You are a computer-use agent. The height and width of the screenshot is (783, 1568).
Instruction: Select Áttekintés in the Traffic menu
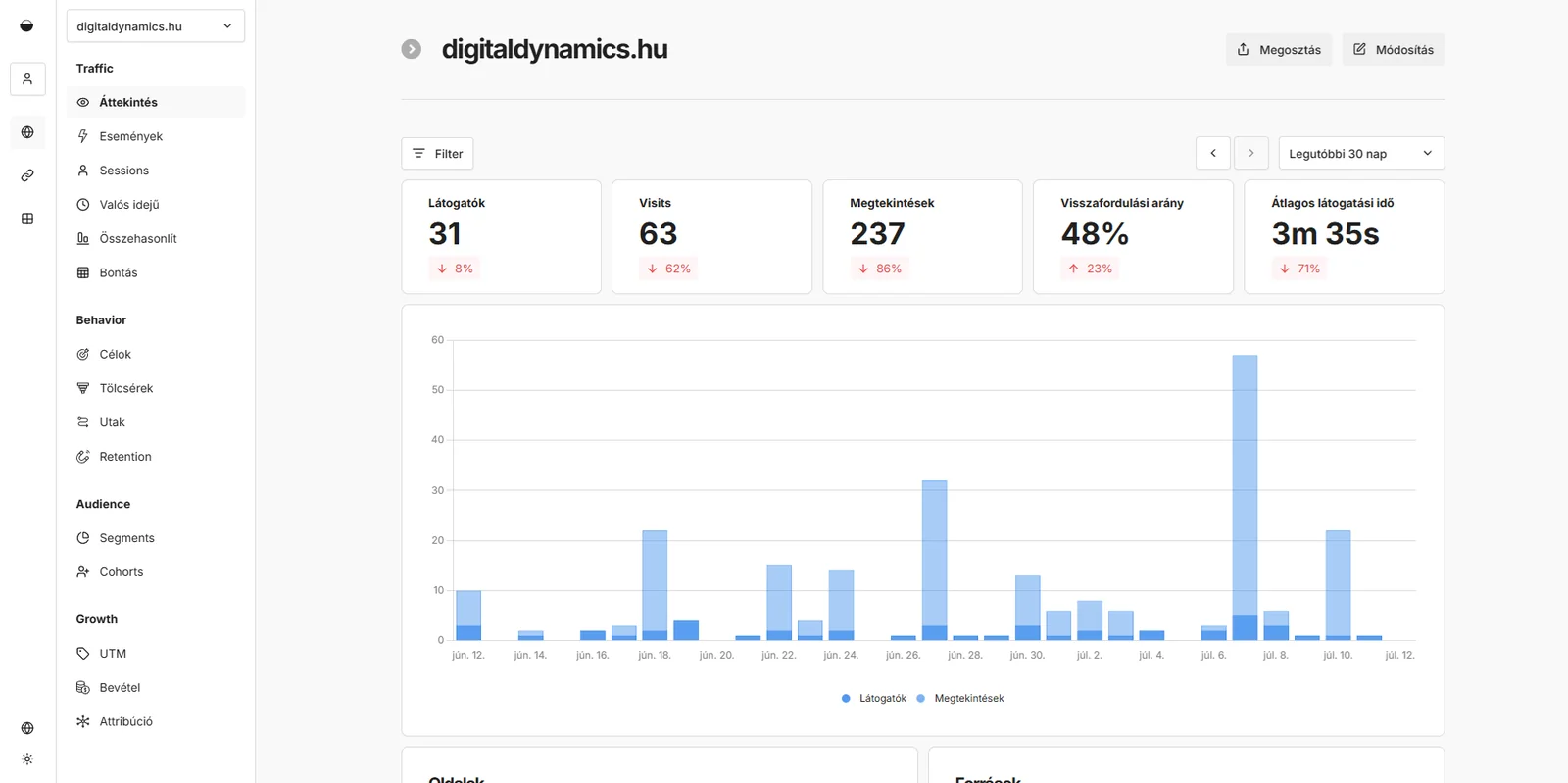[156, 102]
